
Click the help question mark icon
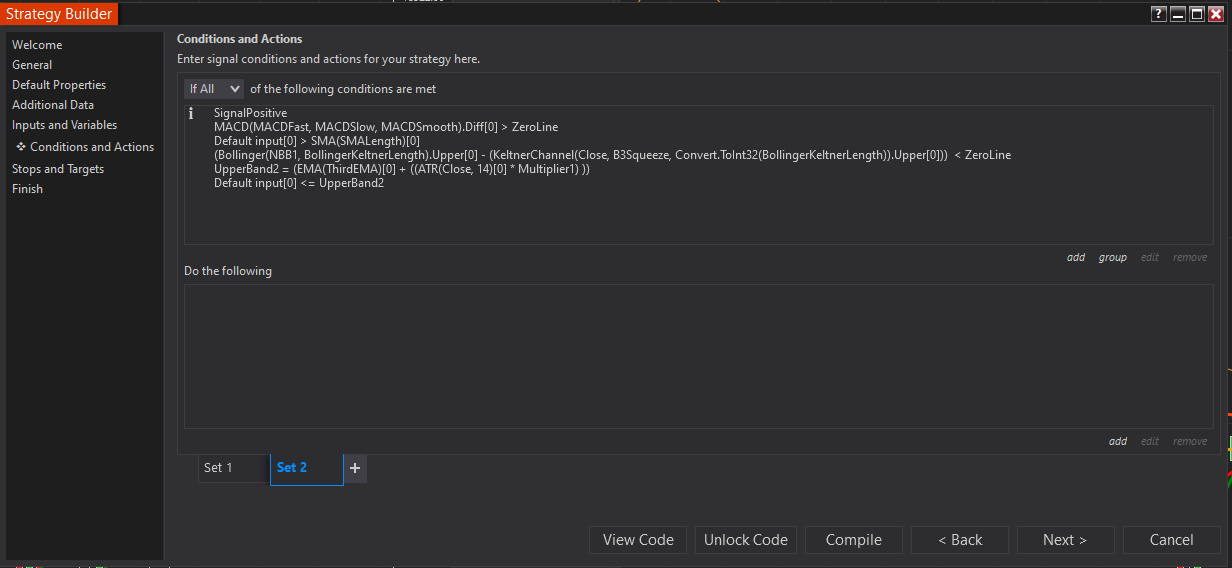point(1159,14)
